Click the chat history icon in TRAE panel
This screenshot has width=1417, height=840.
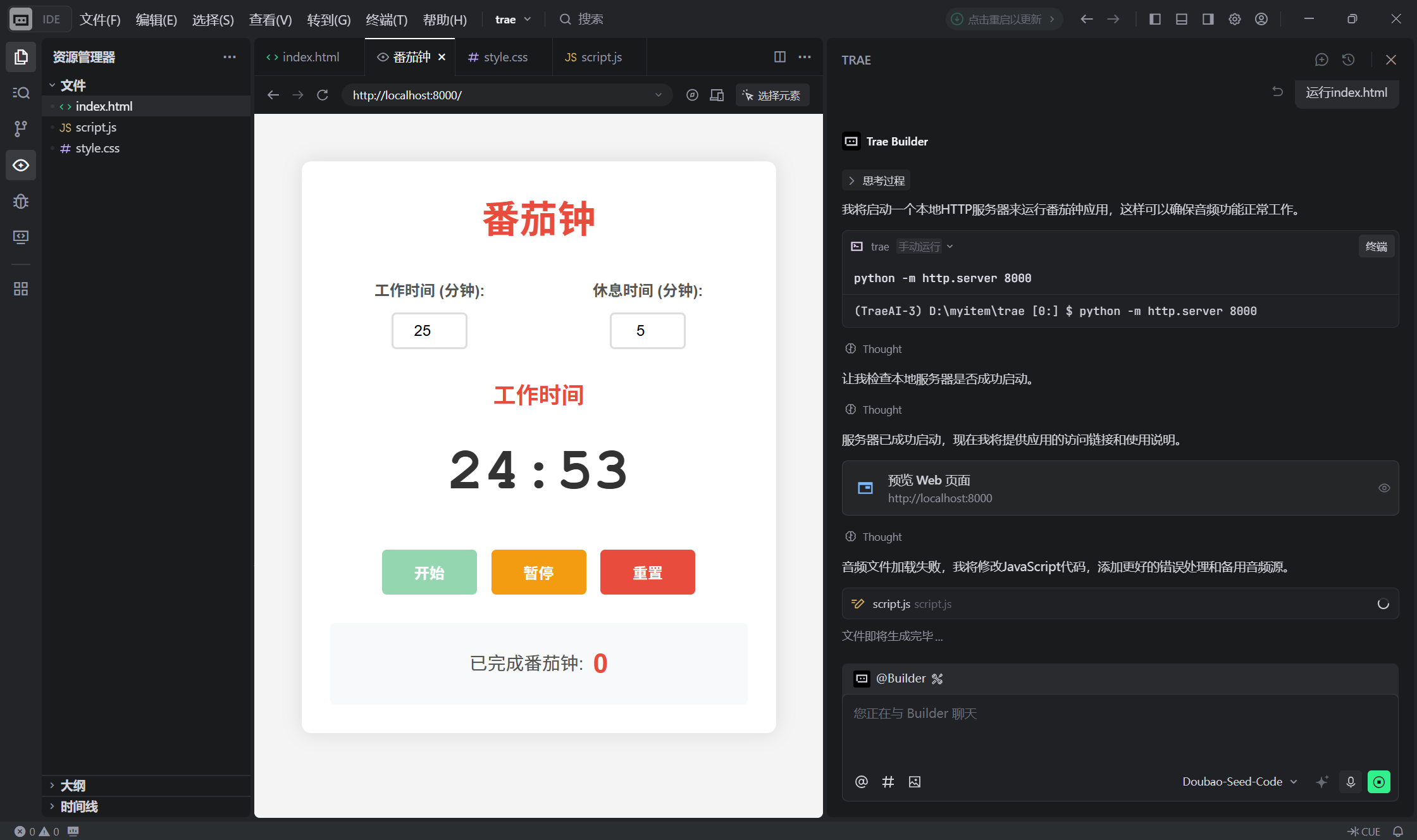pos(1349,59)
